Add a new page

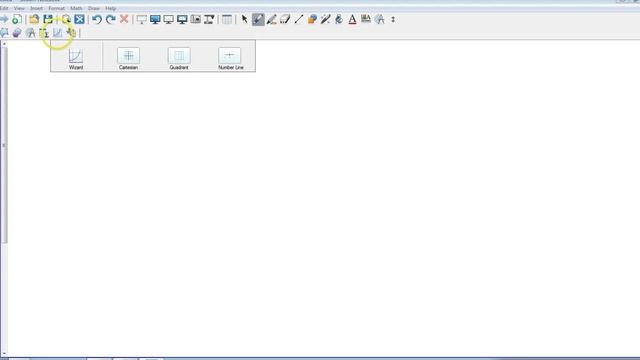click(17, 19)
